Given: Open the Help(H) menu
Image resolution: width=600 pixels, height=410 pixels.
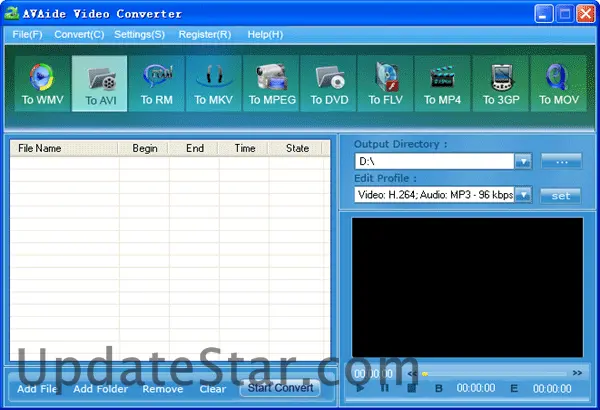Looking at the screenshot, I should point(265,34).
